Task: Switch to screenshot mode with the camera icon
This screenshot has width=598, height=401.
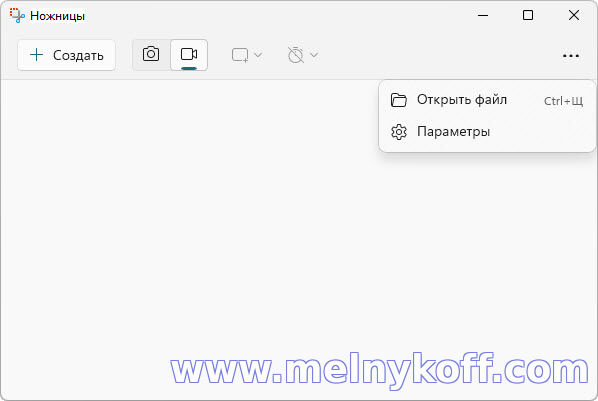Action: [151, 55]
